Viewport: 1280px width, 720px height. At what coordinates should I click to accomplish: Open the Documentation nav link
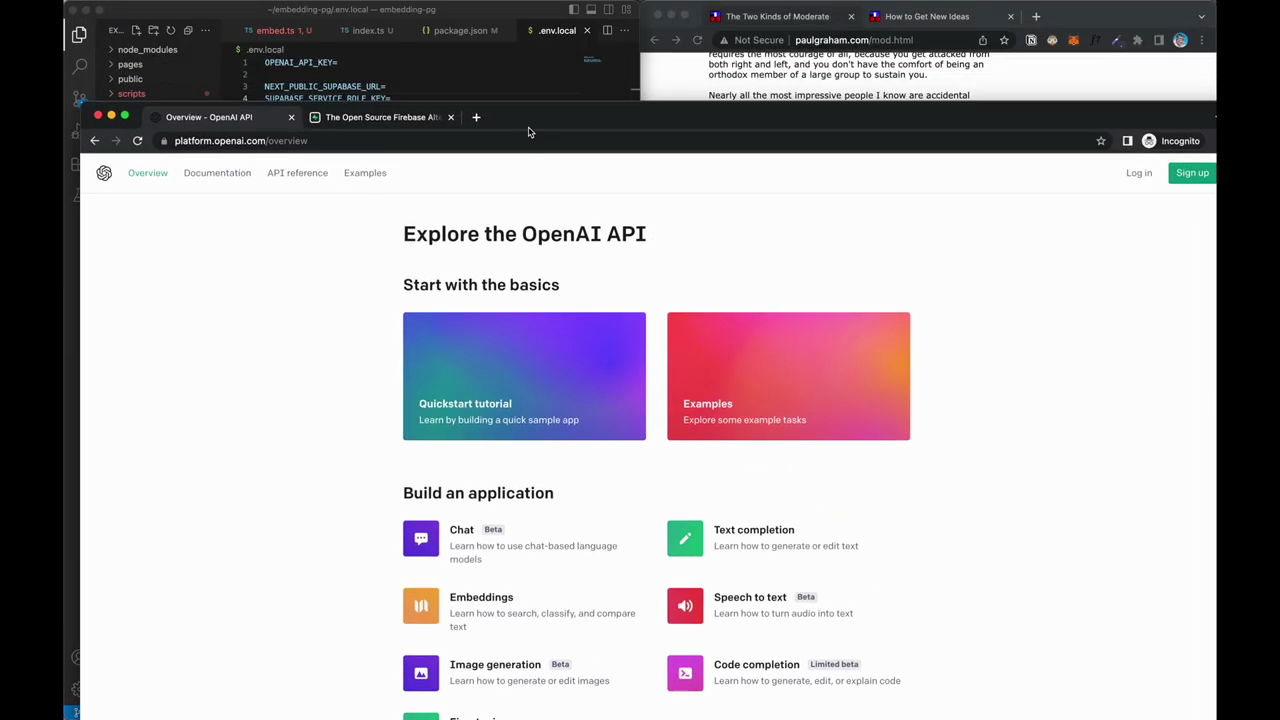click(x=217, y=173)
